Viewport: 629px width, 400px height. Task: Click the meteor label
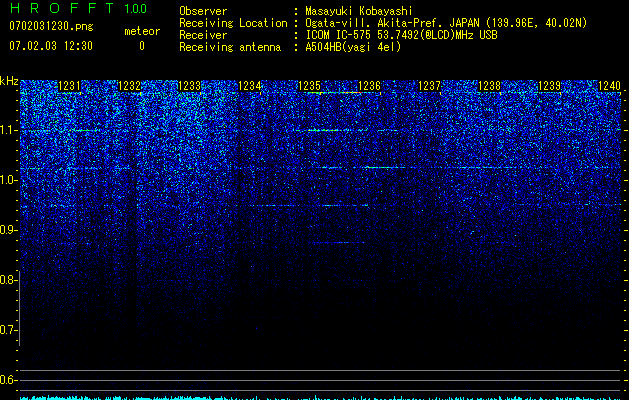142,31
